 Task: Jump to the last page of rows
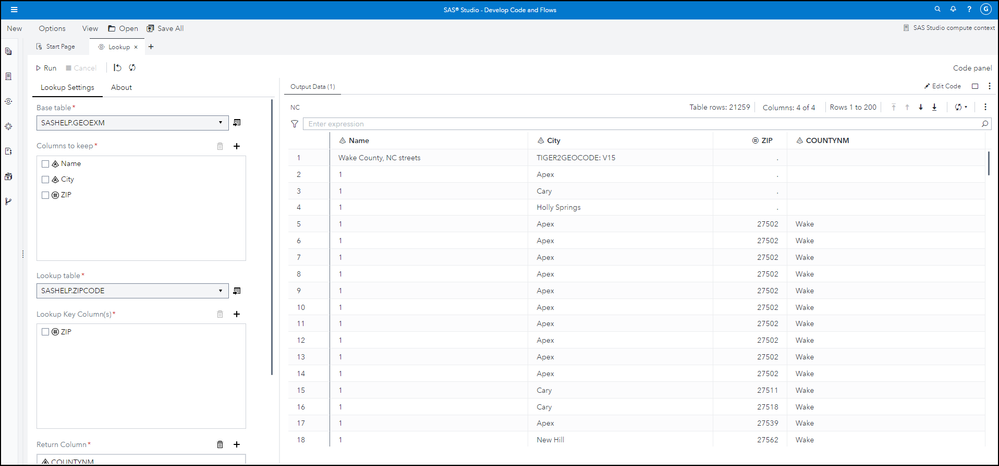[x=934, y=107]
